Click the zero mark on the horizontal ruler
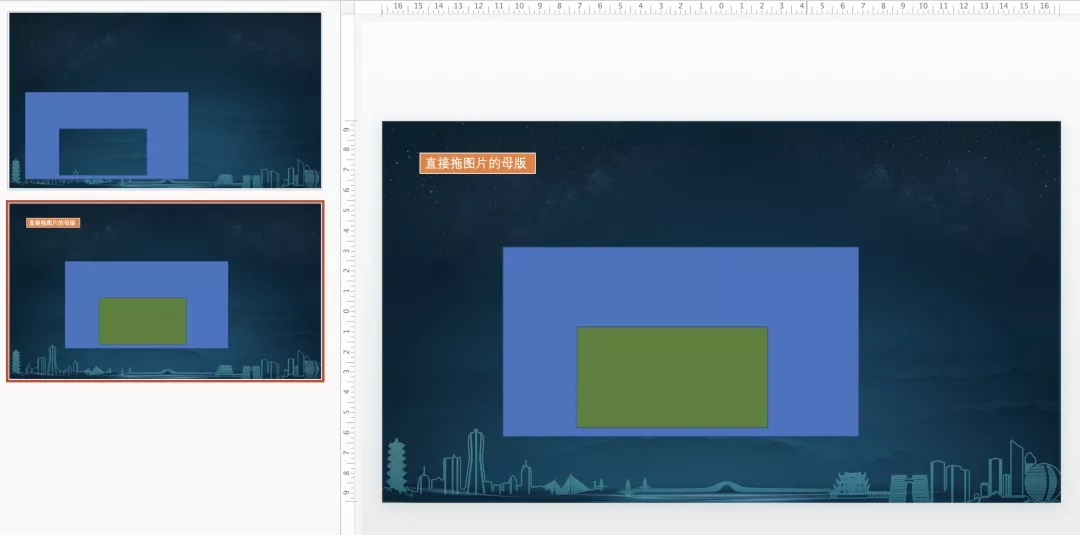1080x535 pixels. click(720, 7)
